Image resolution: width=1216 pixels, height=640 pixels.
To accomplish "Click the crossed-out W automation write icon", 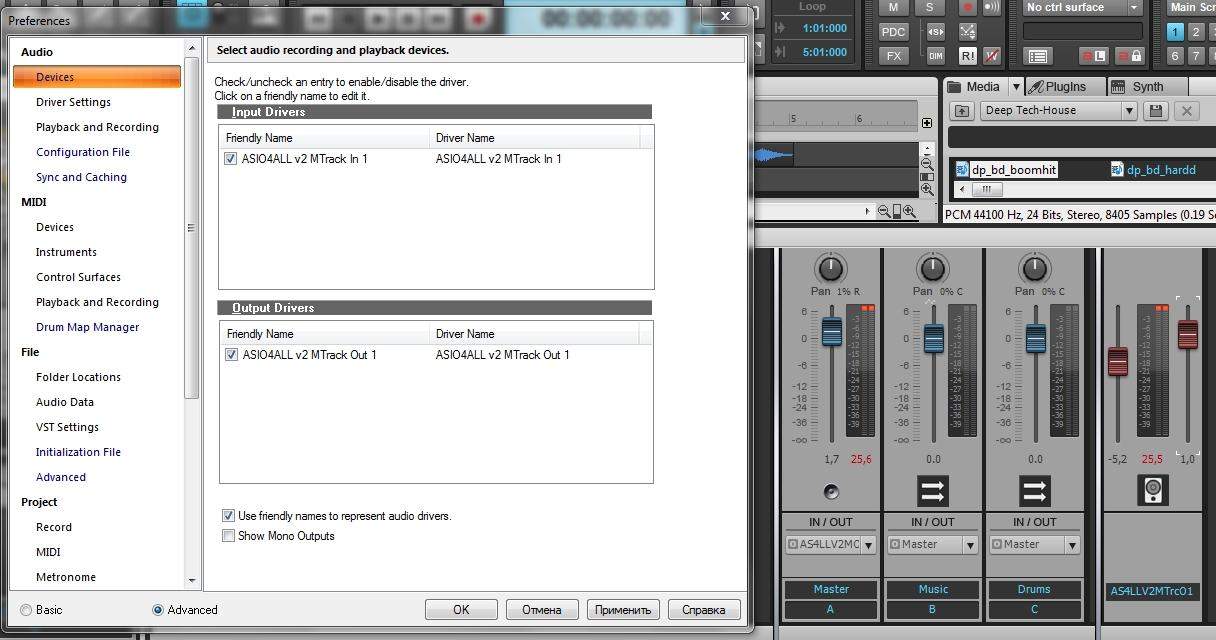I will [992, 56].
